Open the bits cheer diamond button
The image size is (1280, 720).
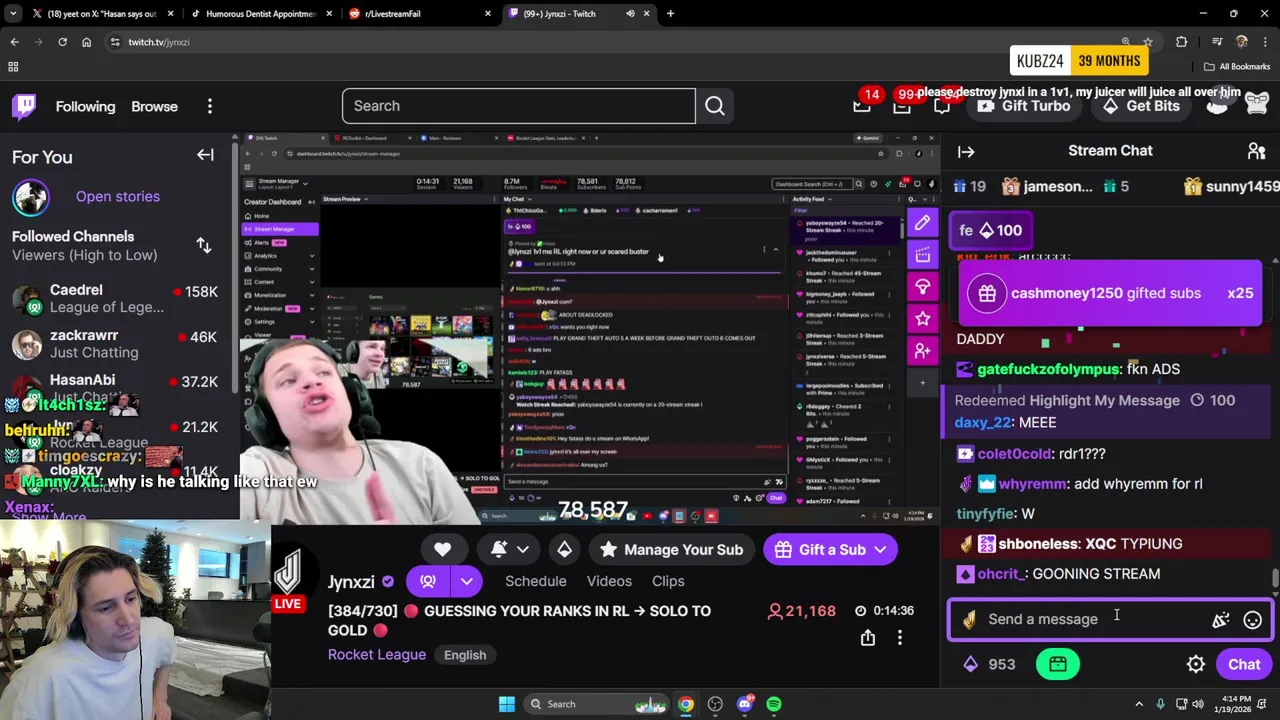click(x=564, y=549)
